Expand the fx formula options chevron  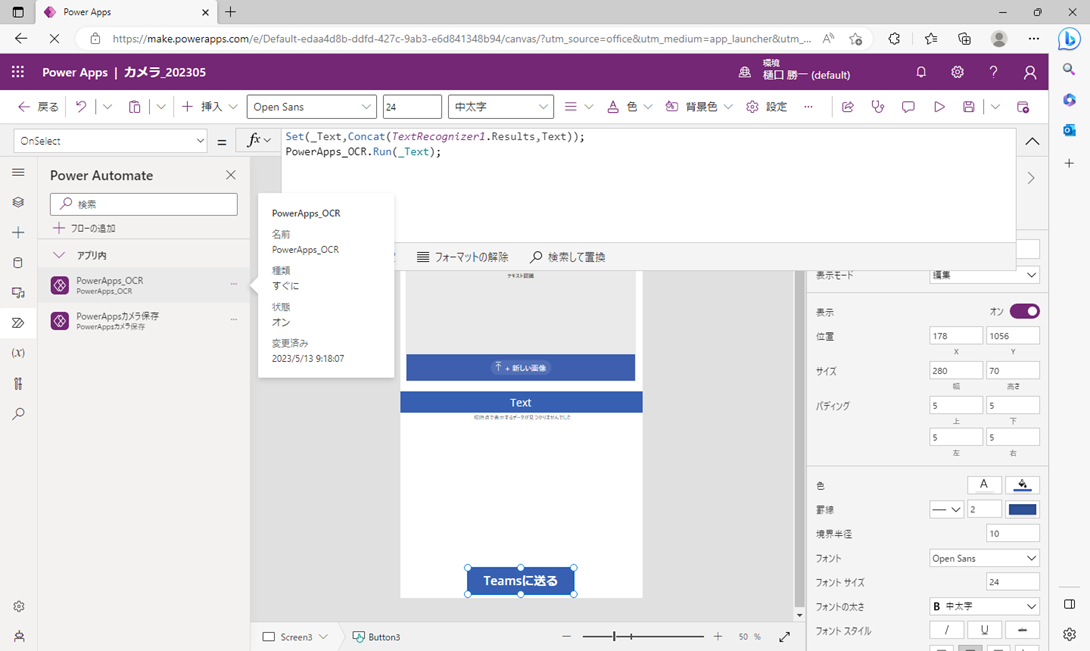pyautogui.click(x=267, y=140)
